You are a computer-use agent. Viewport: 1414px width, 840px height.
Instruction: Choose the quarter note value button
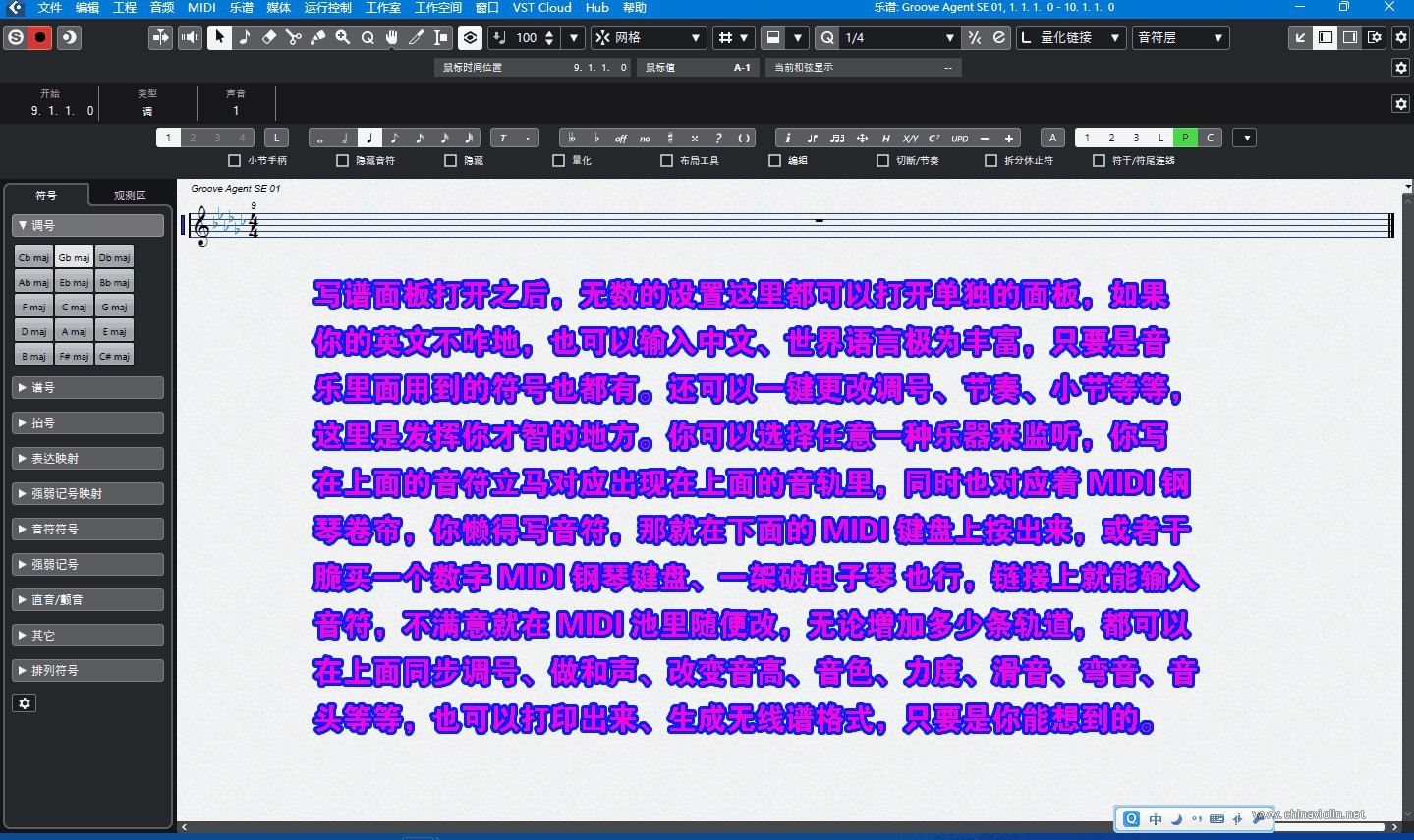369,139
